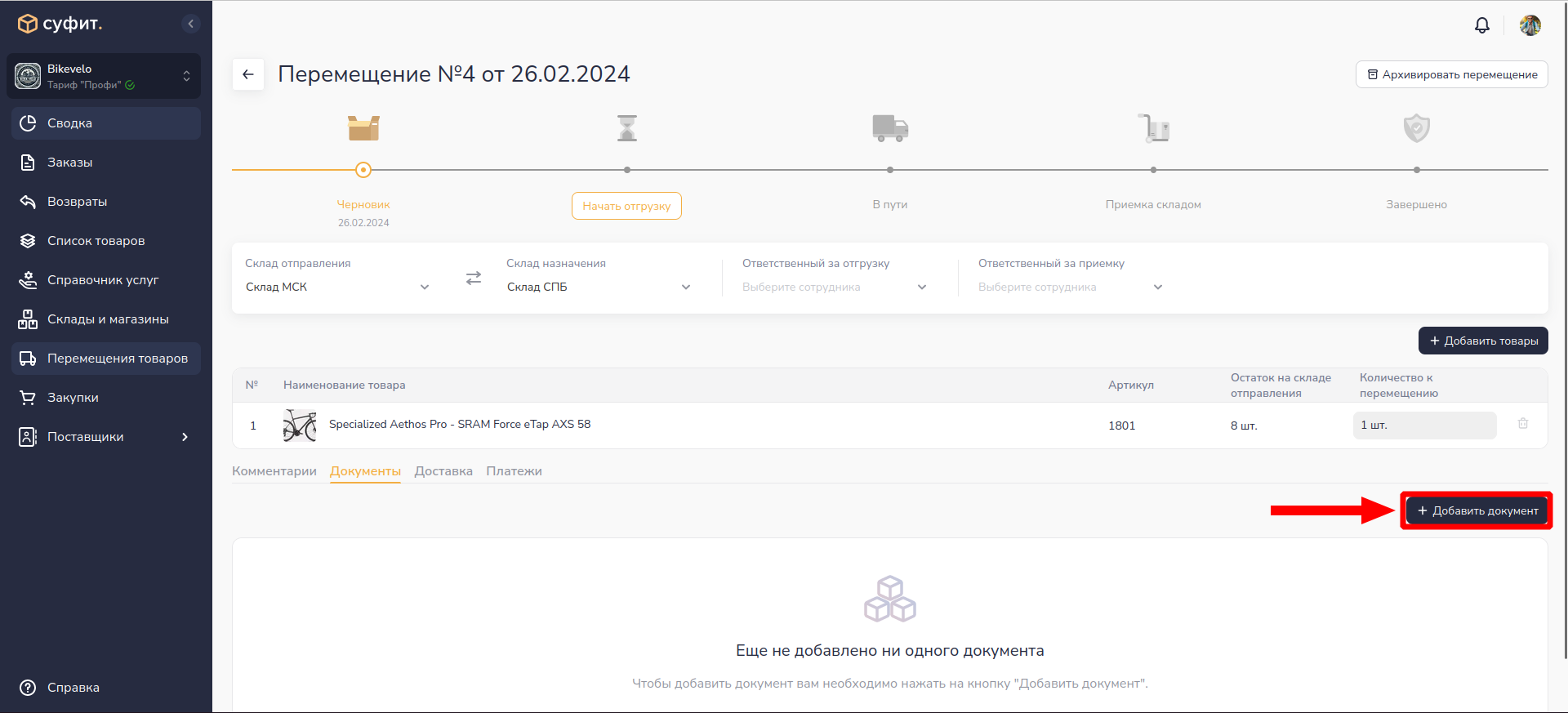Swap warehouses with the exchange arrows icon
Viewport: 1568px width, 713px height.
[x=474, y=279]
